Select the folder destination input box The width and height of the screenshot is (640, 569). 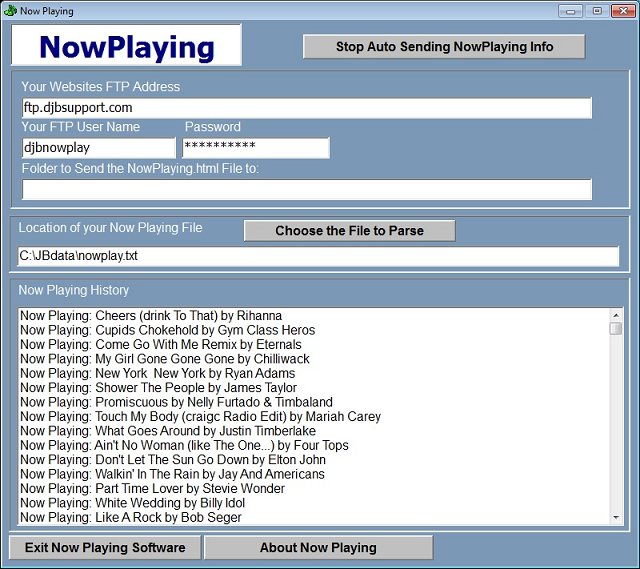(x=306, y=189)
